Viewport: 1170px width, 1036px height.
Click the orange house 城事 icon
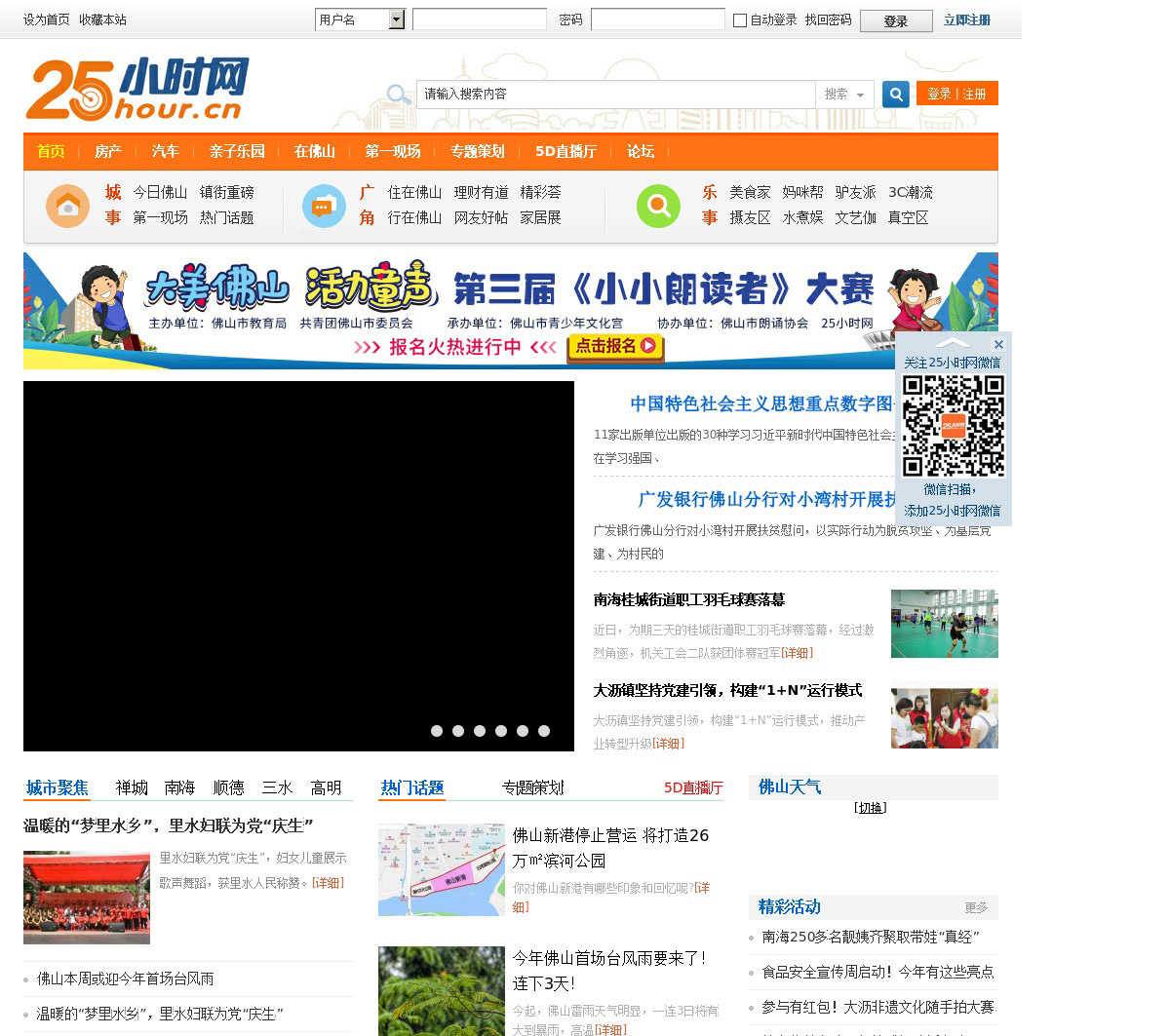click(x=67, y=206)
